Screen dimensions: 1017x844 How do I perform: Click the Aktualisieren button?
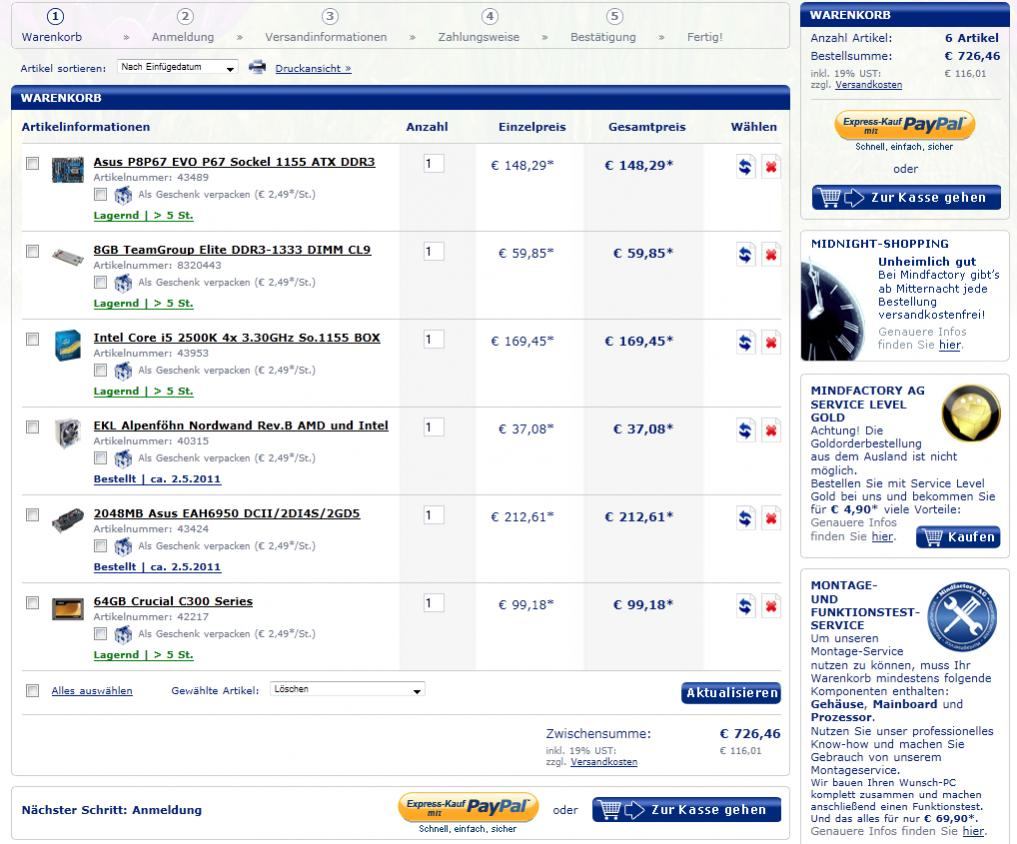click(x=731, y=693)
